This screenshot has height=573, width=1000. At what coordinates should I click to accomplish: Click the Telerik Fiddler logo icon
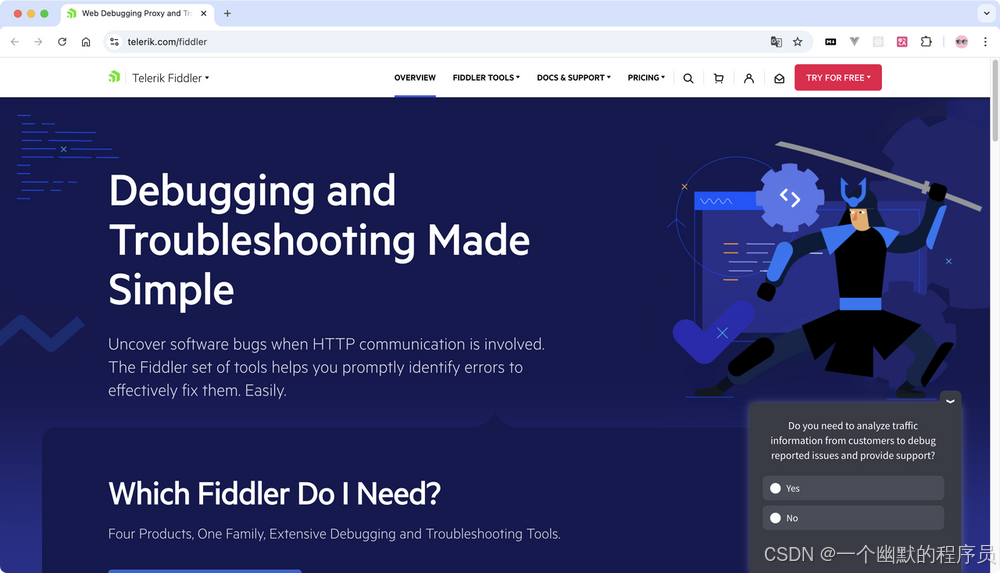pos(114,77)
